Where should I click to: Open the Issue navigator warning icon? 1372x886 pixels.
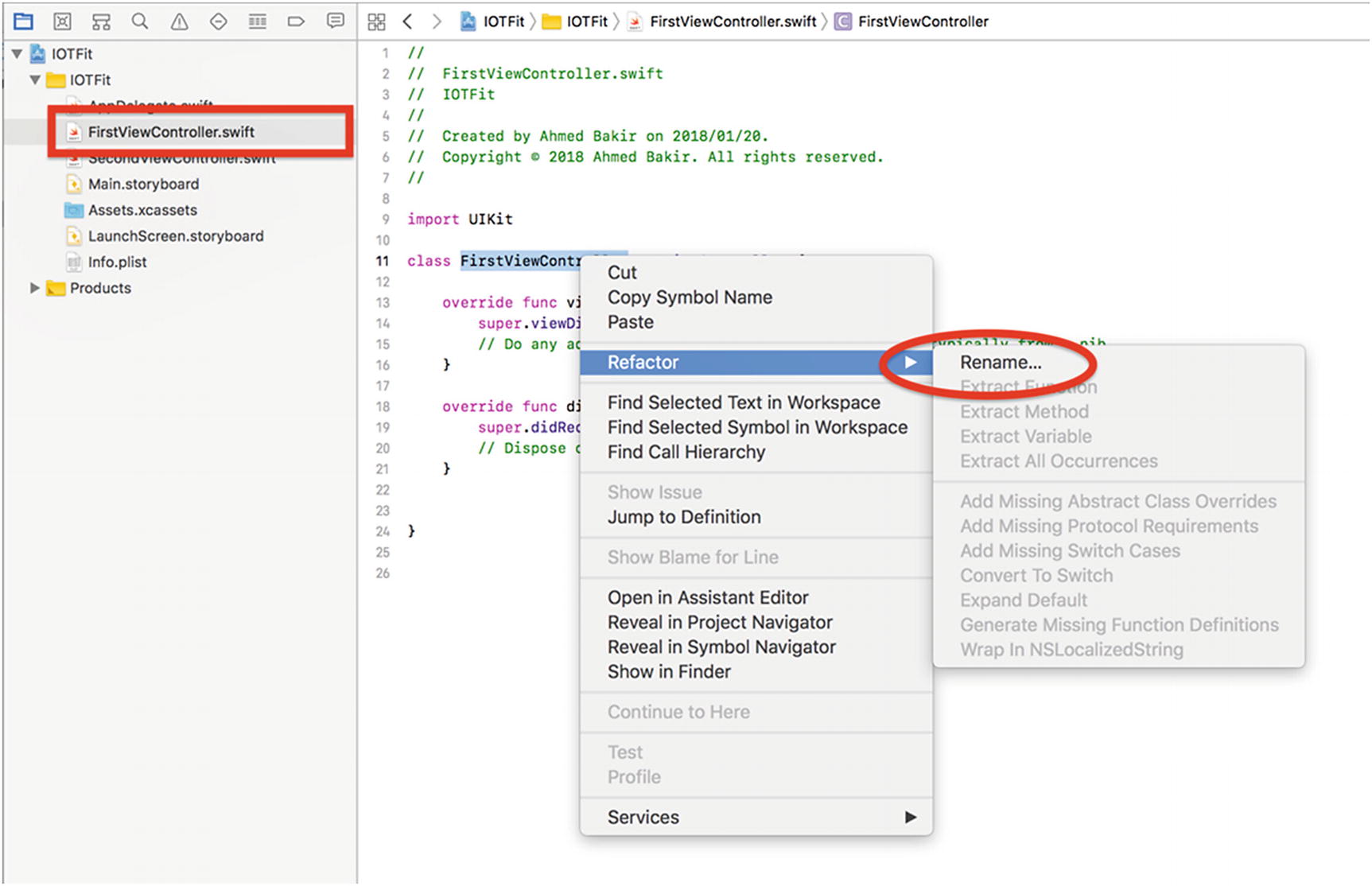[x=180, y=21]
